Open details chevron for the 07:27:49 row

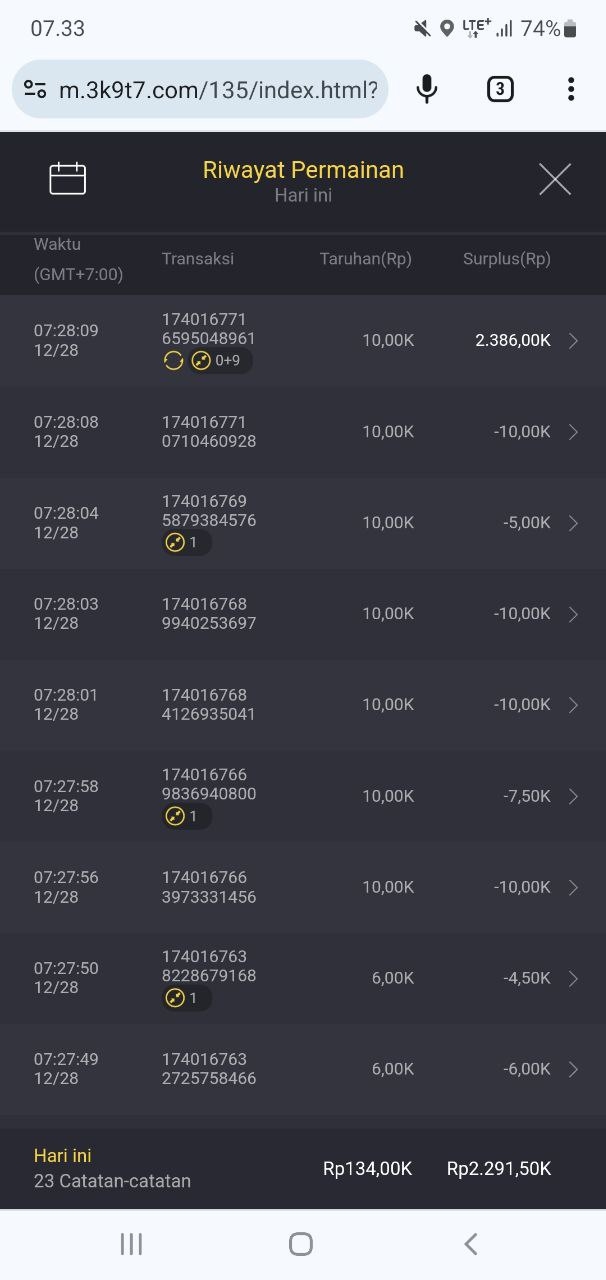(573, 1069)
